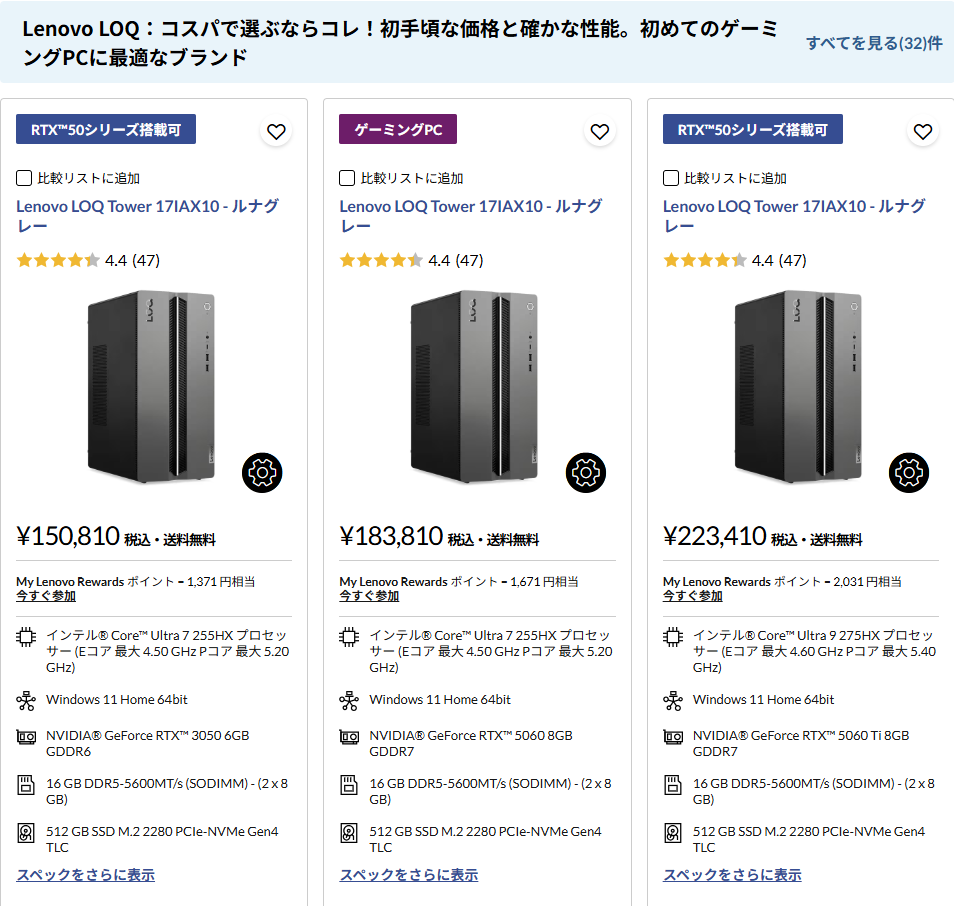The width and height of the screenshot is (954, 906).
Task: Click the processor icon in the ¥150,810 product specs
Action: [x=26, y=636]
